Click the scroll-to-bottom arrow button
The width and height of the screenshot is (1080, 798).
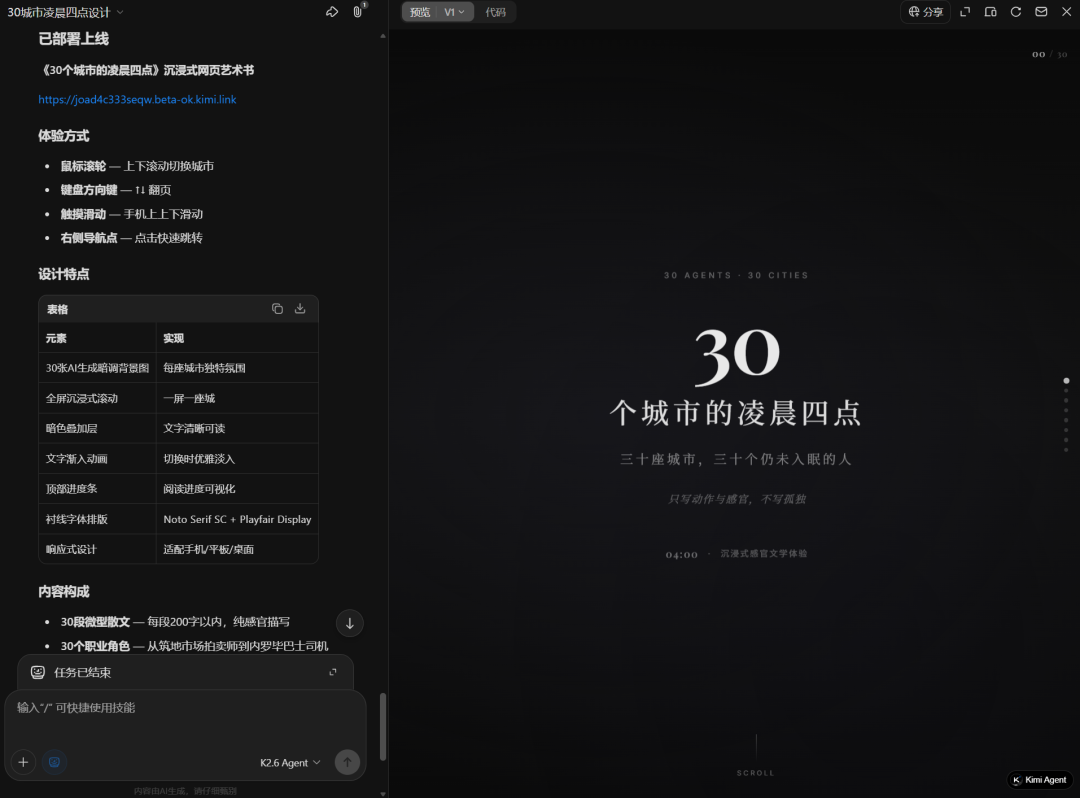350,623
